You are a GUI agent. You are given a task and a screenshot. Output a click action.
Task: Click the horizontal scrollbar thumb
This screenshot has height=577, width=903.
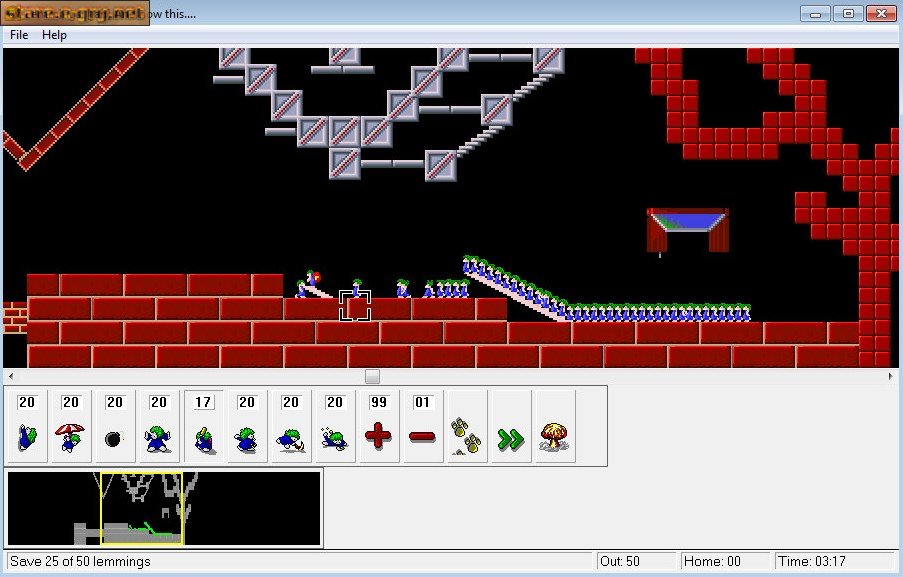pos(373,377)
